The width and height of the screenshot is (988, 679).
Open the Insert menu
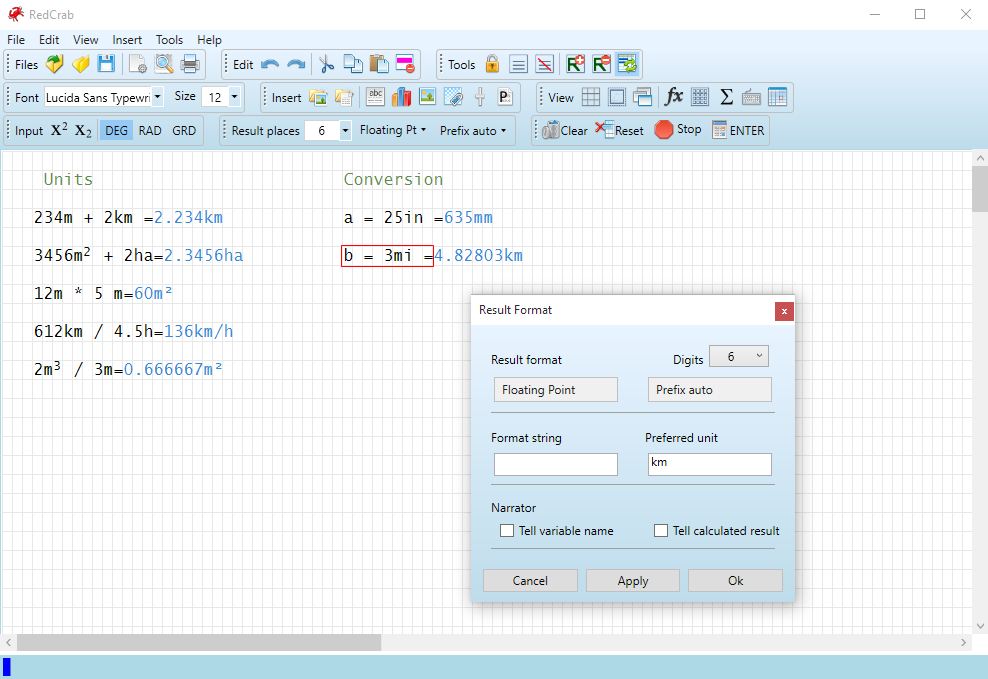(127, 40)
